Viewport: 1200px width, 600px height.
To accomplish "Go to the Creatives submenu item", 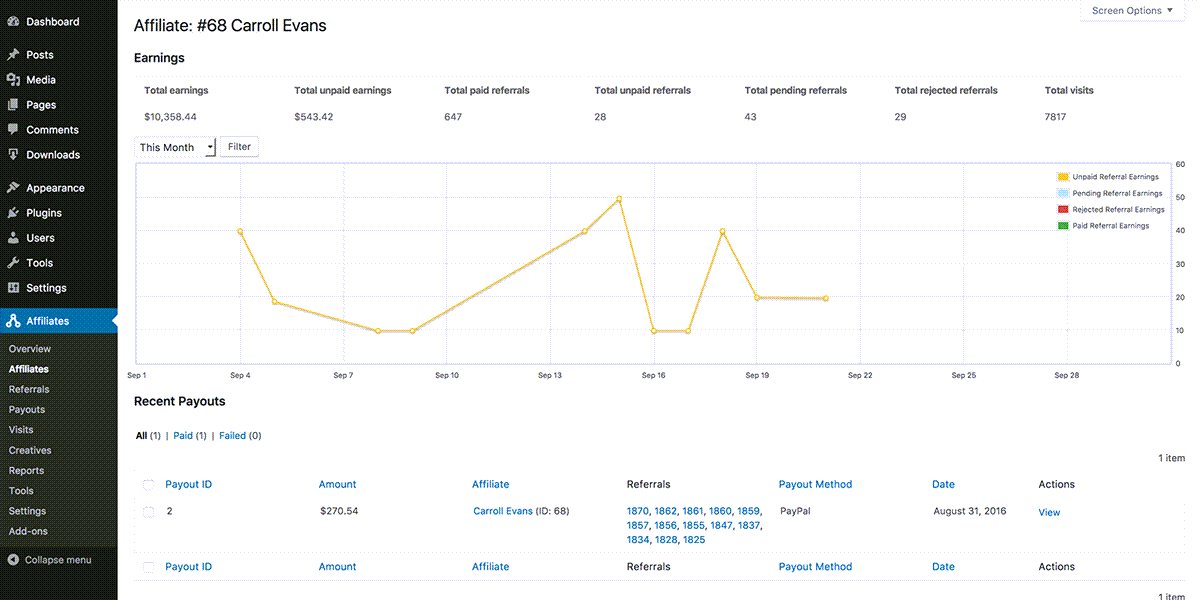I will (30, 450).
